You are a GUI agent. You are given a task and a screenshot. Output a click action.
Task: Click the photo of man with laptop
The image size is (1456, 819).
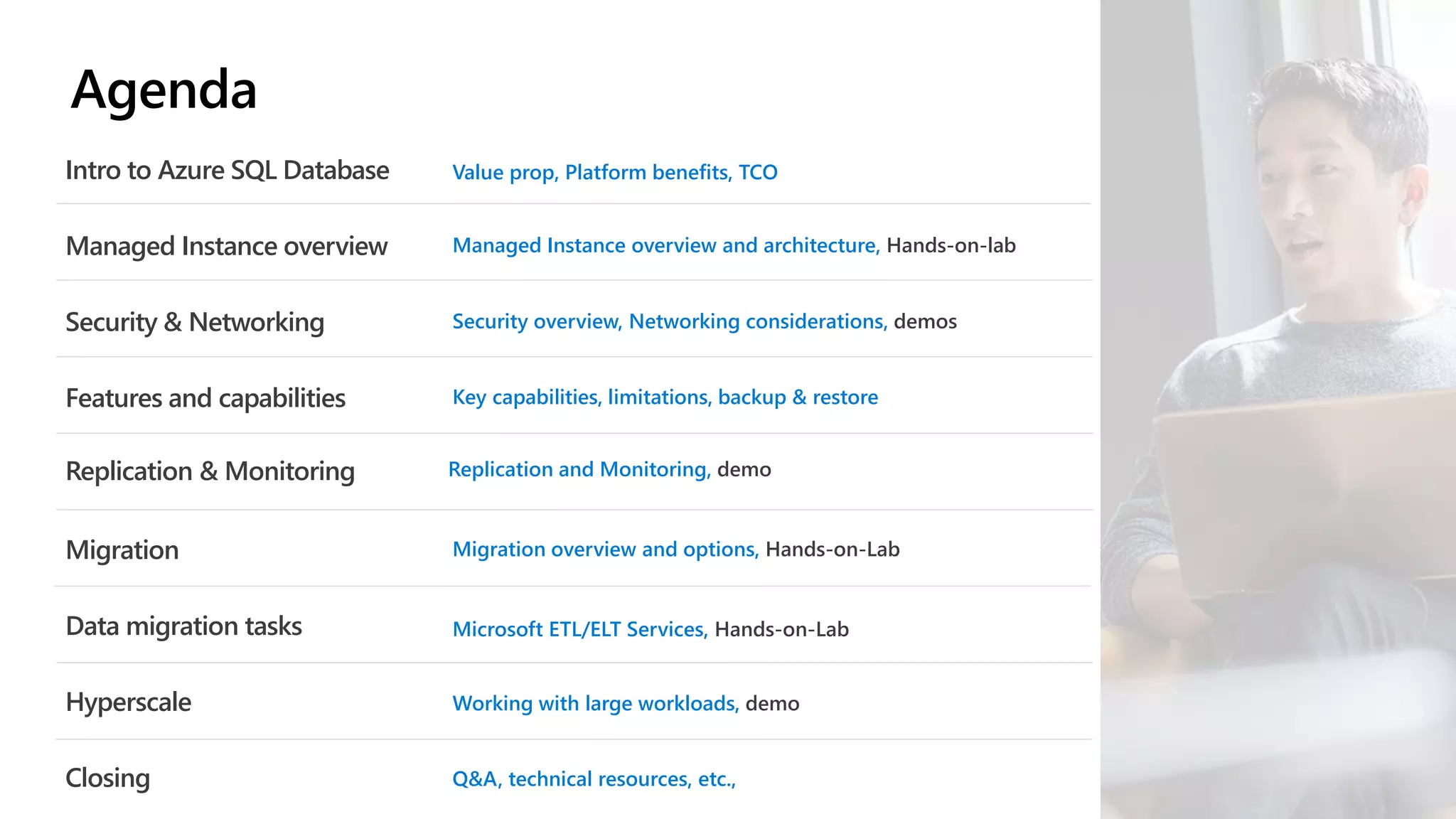[1278, 409]
